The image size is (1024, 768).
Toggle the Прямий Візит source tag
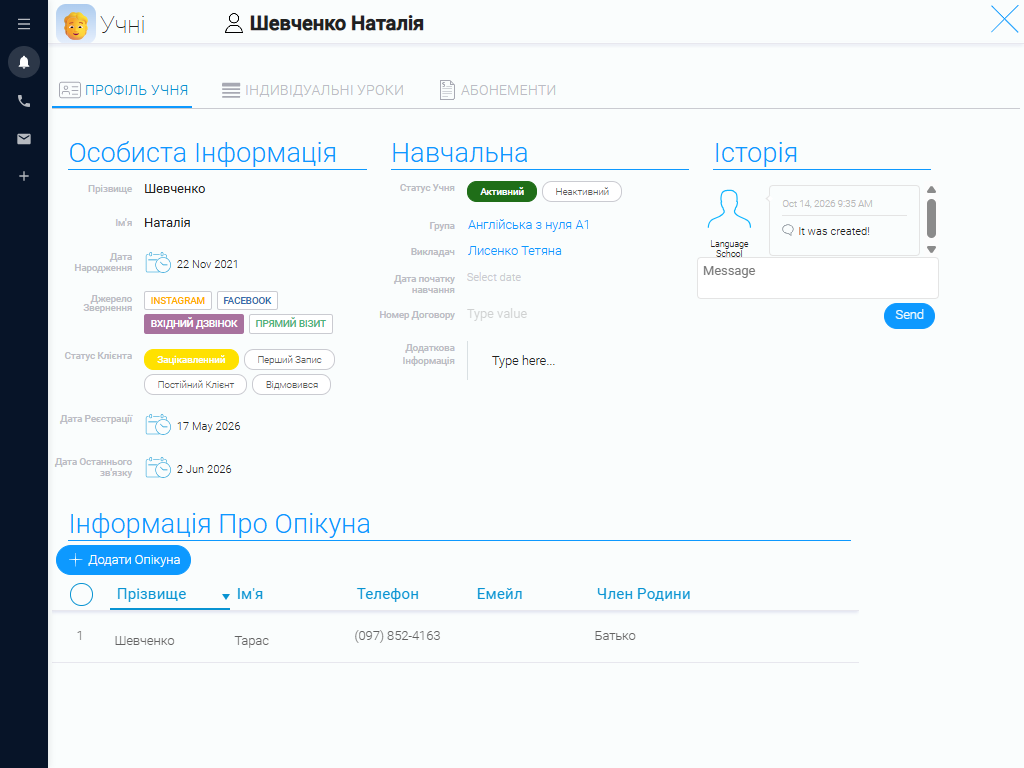291,323
